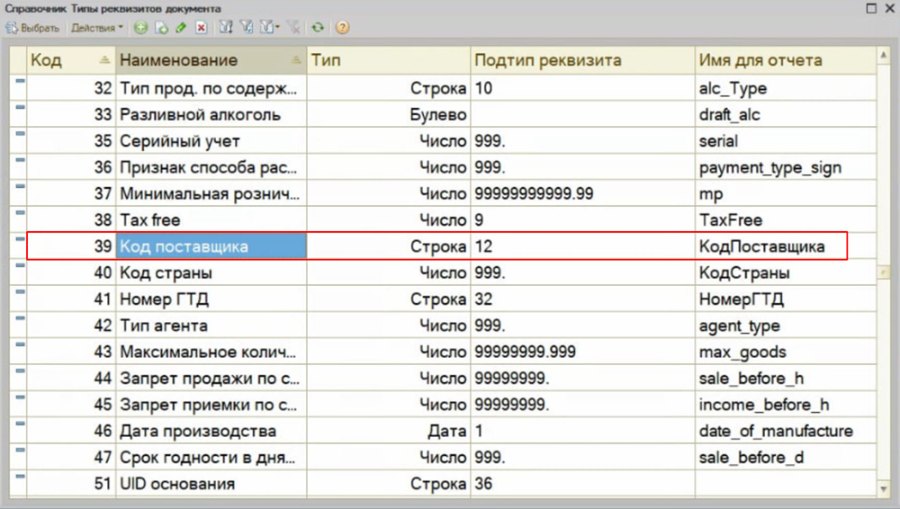Select the "Максимальное колич..." name cell
The height and width of the screenshot is (509, 900).
tap(211, 352)
